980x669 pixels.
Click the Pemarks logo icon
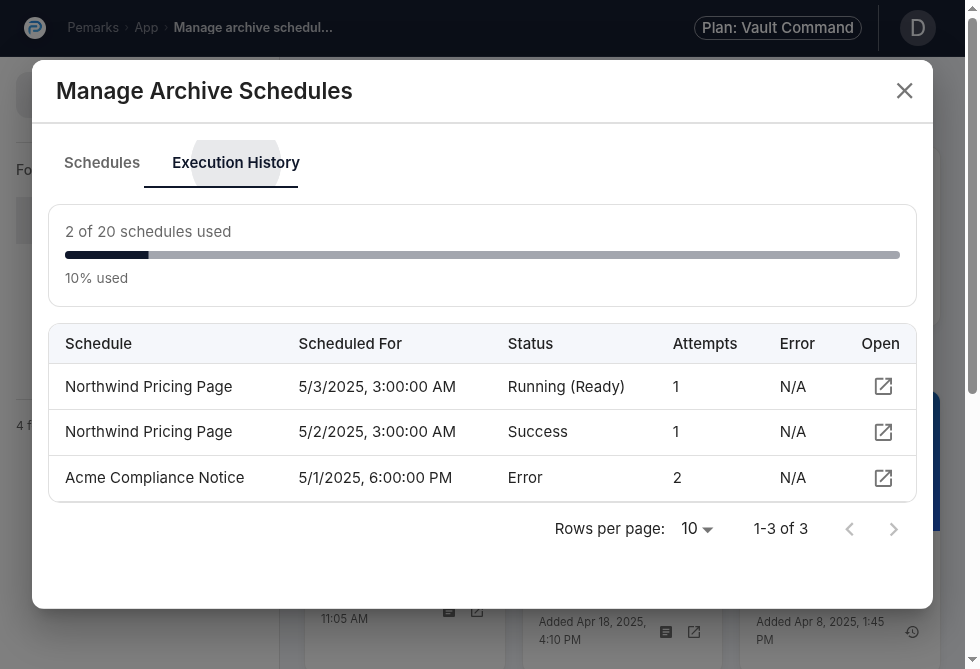coord(35,28)
